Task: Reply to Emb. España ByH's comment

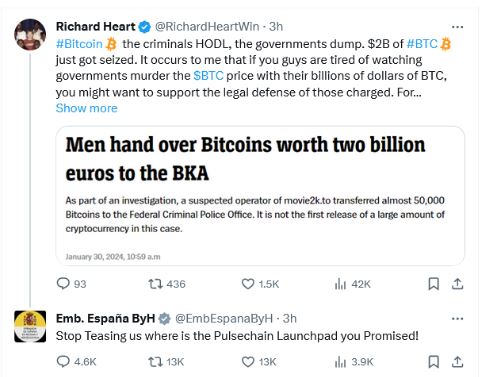Action: click(x=76, y=362)
